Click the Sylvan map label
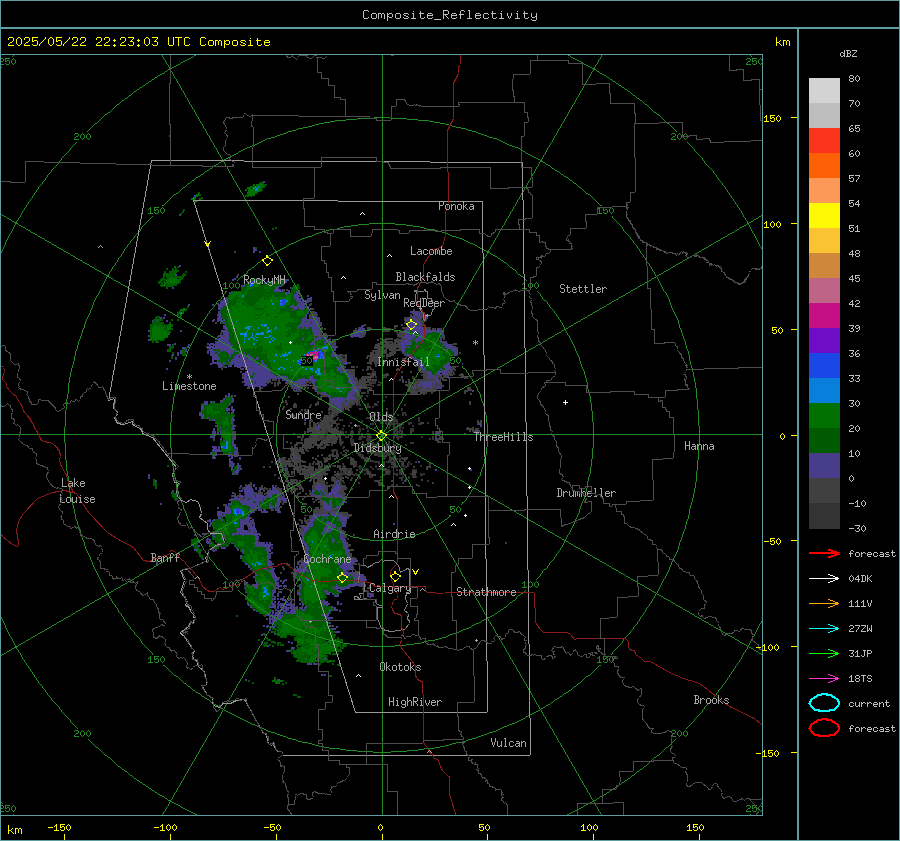Image resolution: width=900 pixels, height=841 pixels. coord(382,295)
